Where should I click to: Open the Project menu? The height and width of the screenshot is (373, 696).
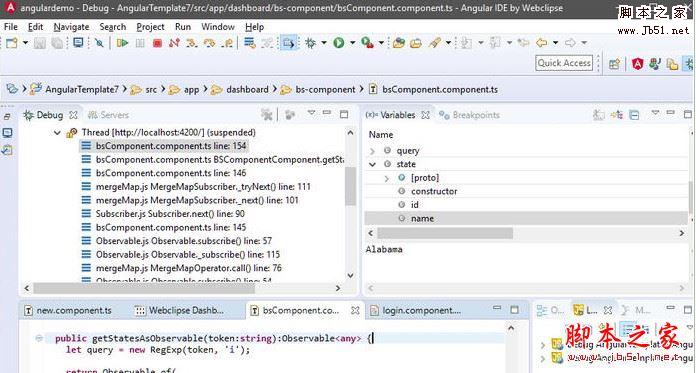pyautogui.click(x=150, y=27)
